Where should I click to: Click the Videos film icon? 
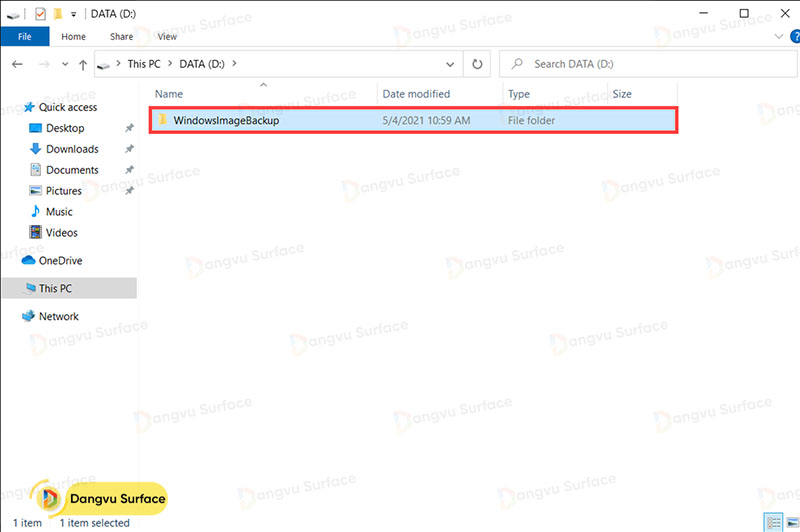(x=35, y=232)
